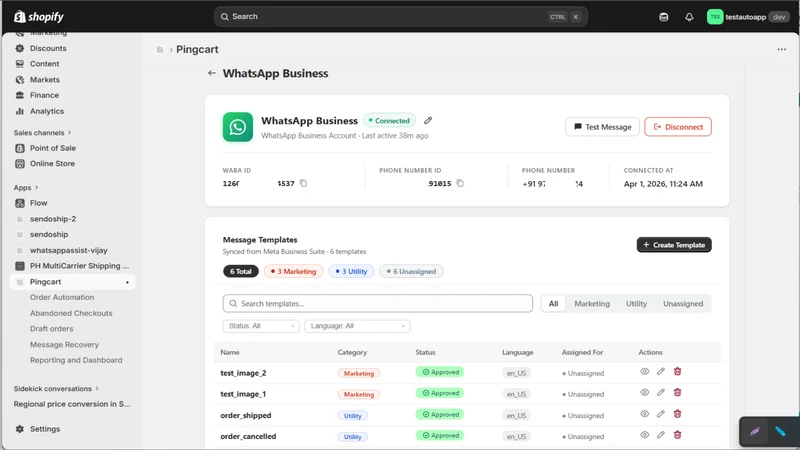This screenshot has height=450, width=800.
Task: Open Content in the sidebar
Action: (x=44, y=64)
